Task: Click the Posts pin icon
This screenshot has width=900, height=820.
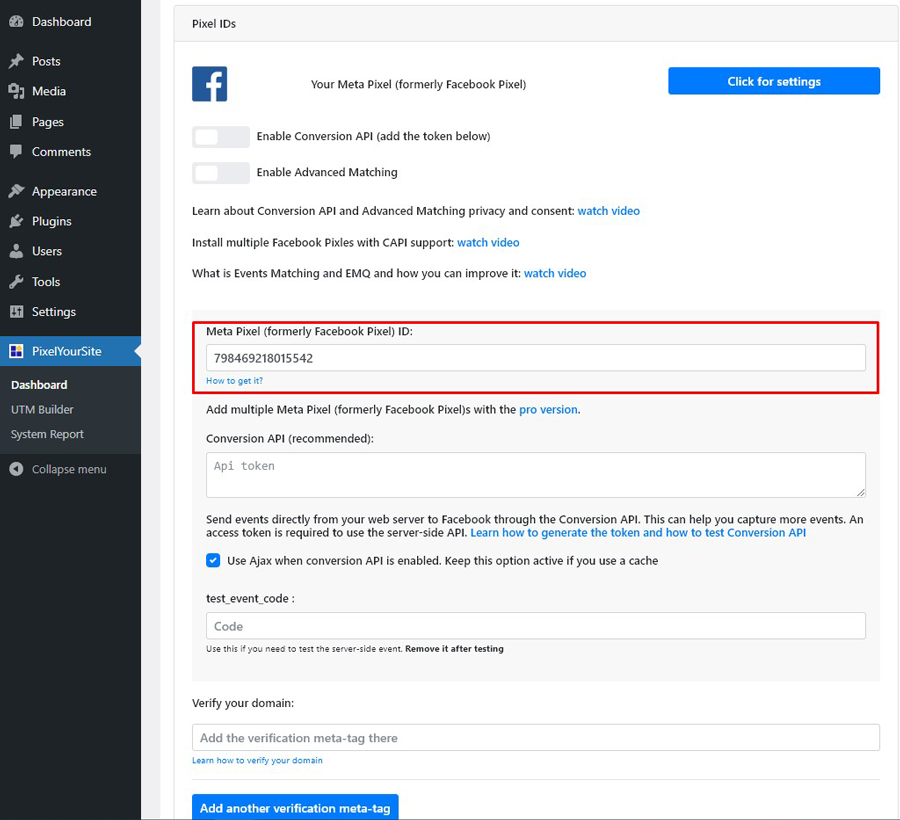Action: 16,61
